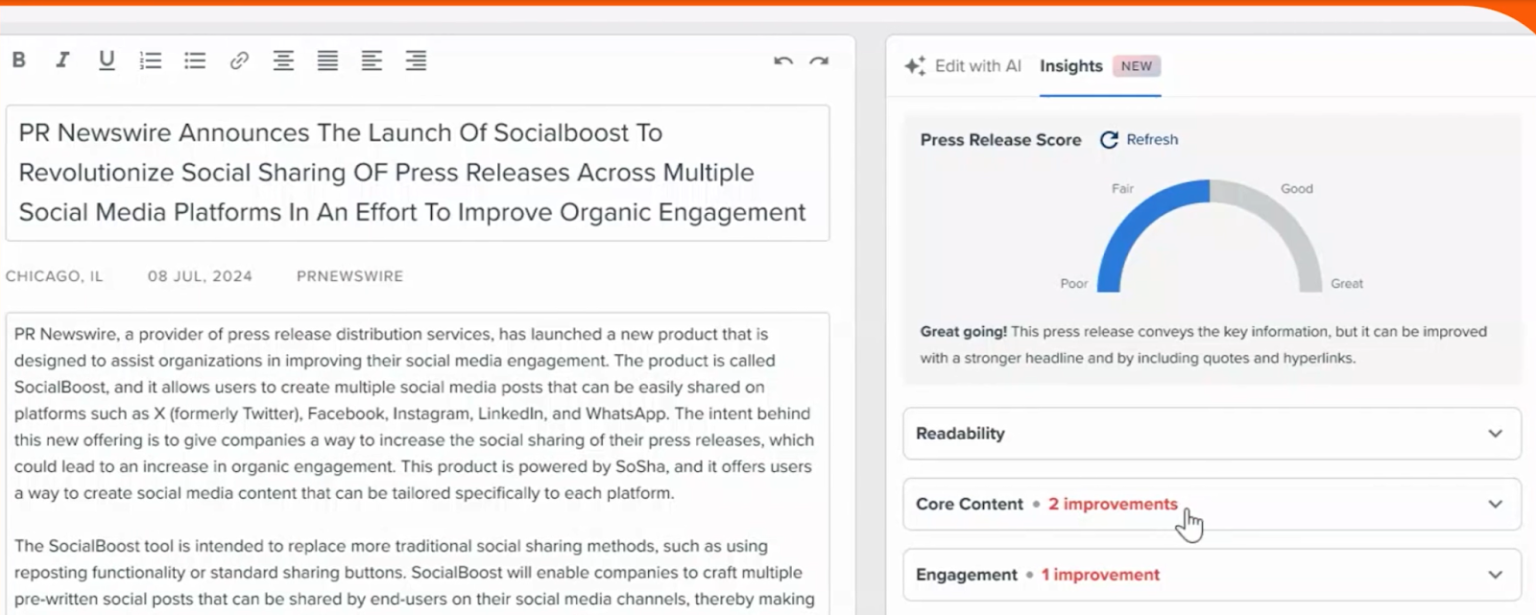Click the Good label on the gauge

tap(1297, 188)
